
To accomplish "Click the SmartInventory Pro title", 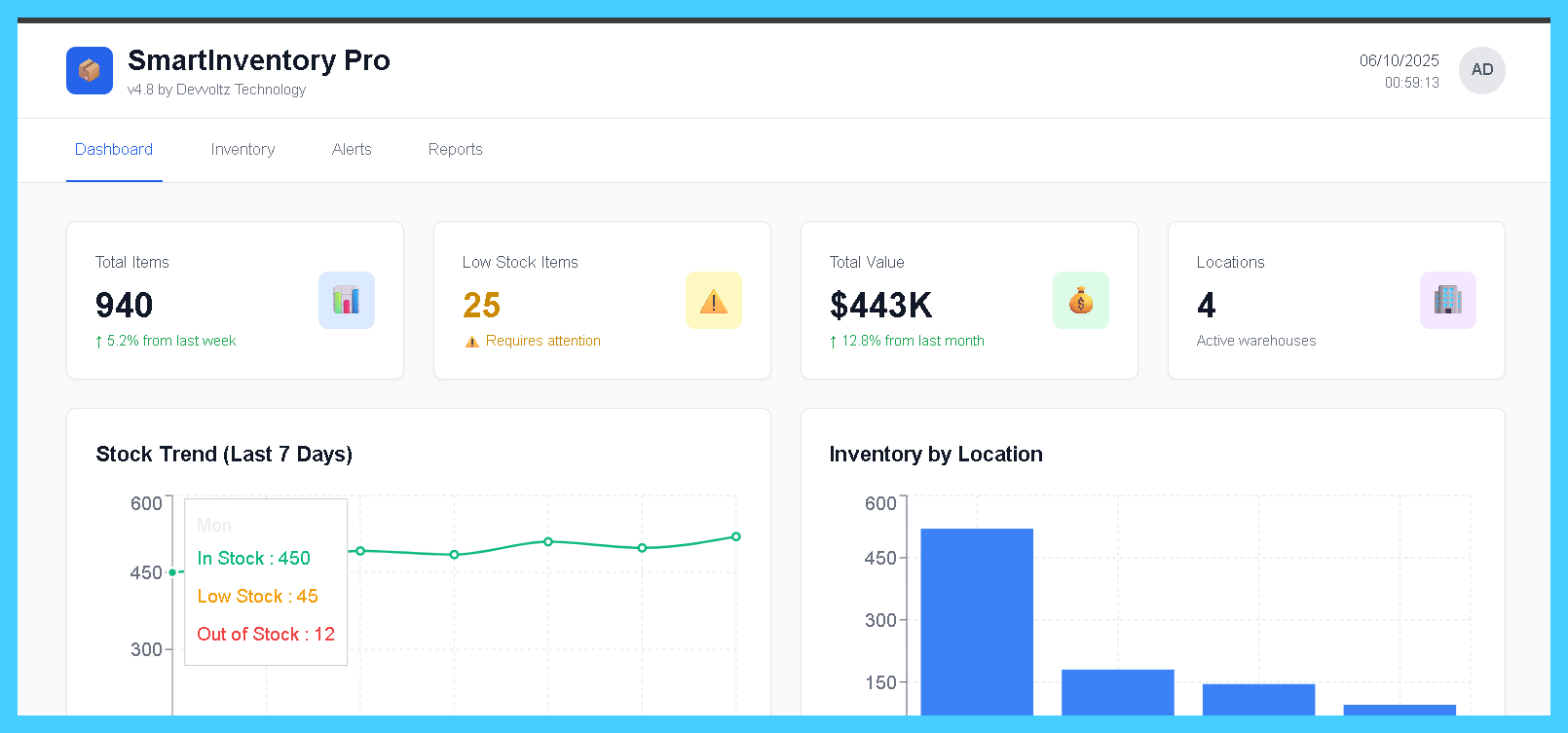I will 258,60.
